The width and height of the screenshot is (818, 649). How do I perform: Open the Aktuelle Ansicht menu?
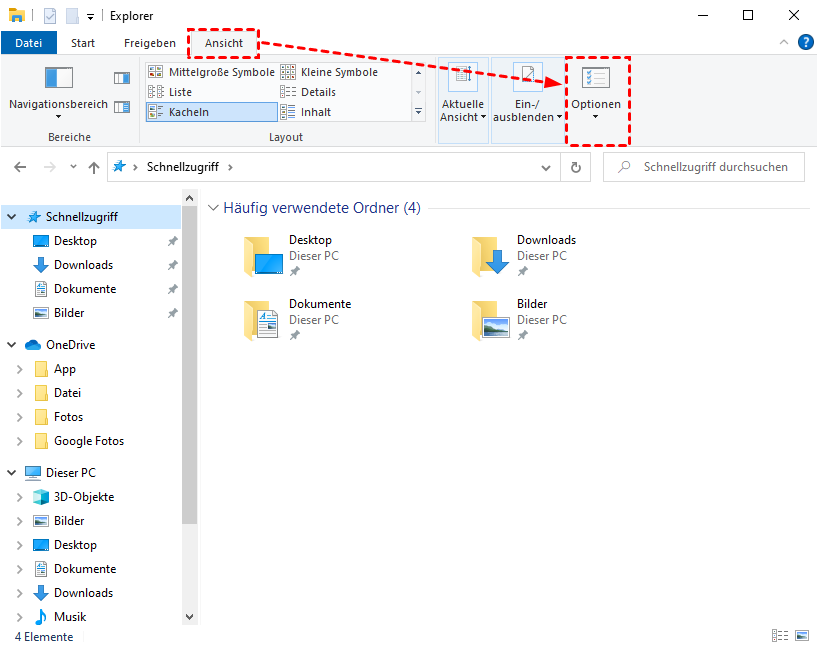[463, 100]
